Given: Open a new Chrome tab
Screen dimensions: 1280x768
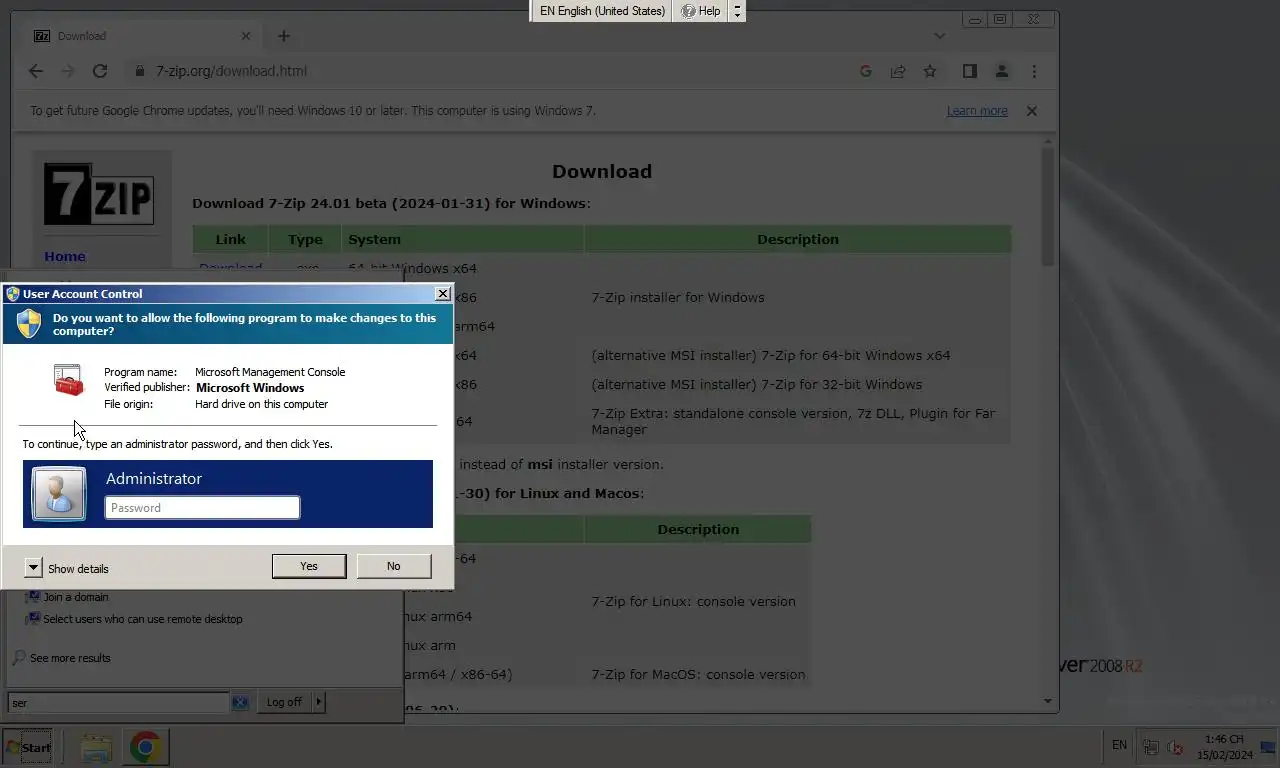Looking at the screenshot, I should [284, 36].
